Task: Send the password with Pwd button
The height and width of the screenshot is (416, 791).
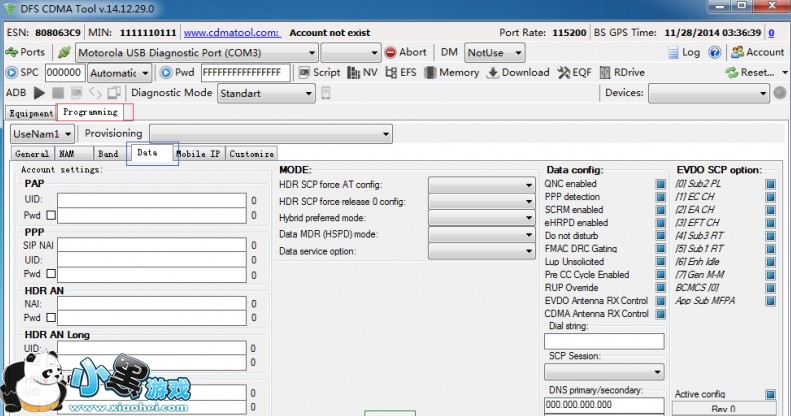Action: (178, 73)
